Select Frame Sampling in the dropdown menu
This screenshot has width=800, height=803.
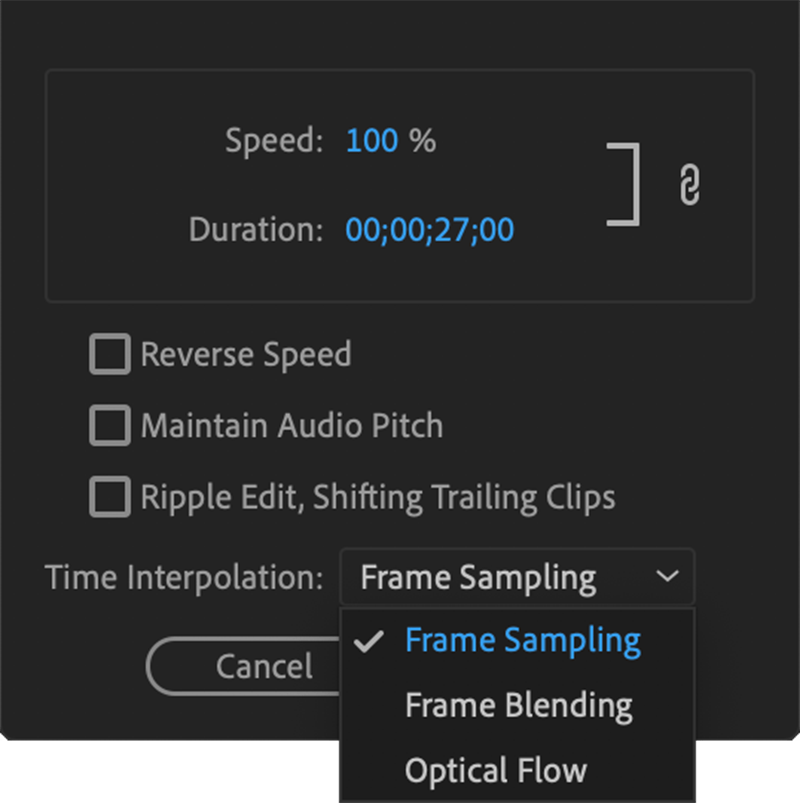[523, 639]
